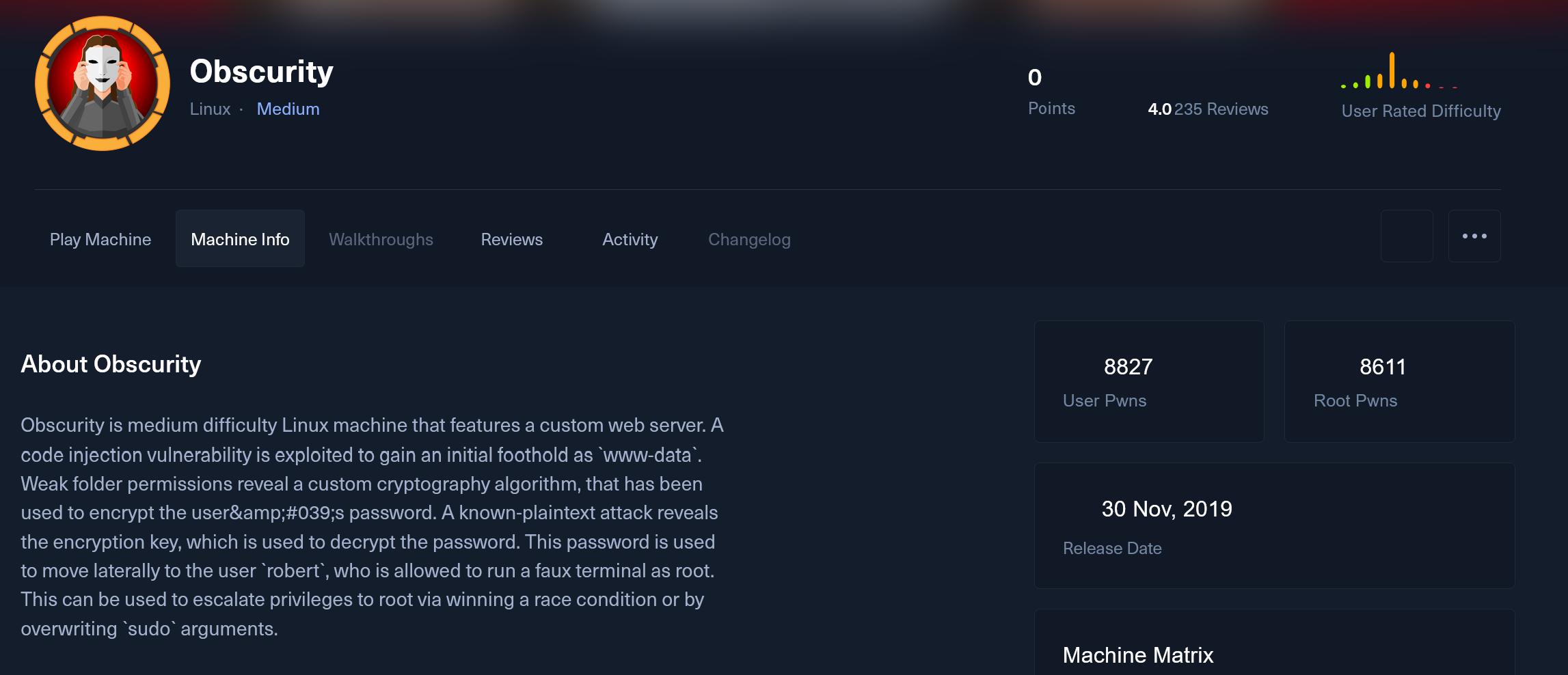1568x675 pixels.
Task: Click the Medium difficulty label
Action: point(288,109)
